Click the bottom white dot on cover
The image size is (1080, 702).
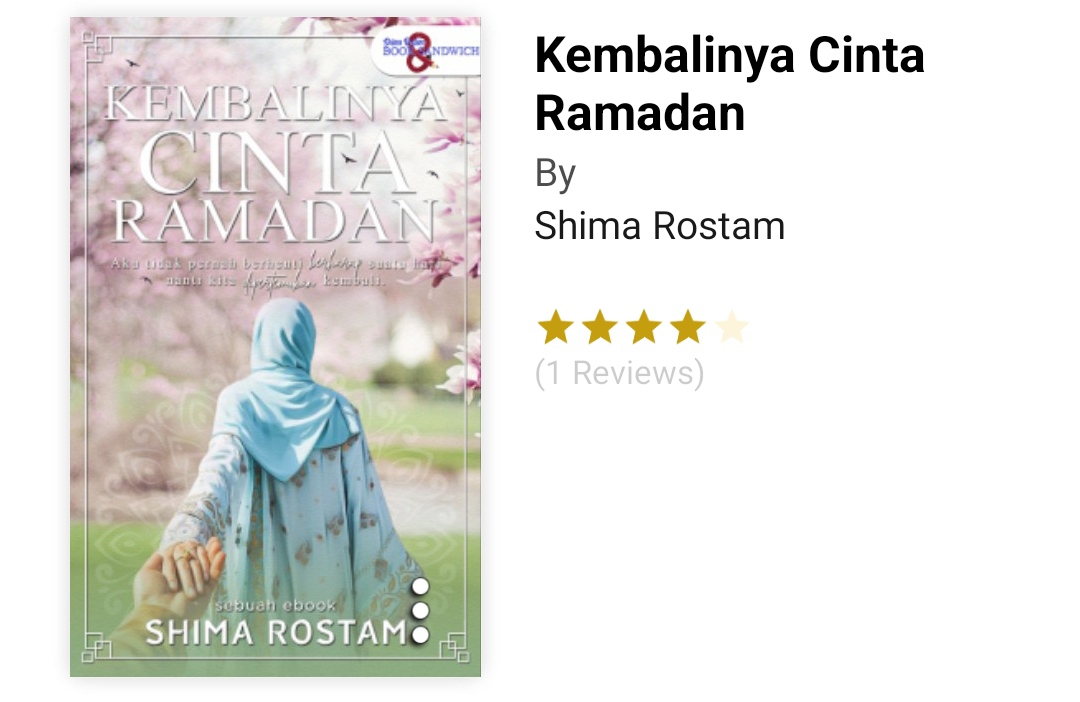[x=420, y=634]
